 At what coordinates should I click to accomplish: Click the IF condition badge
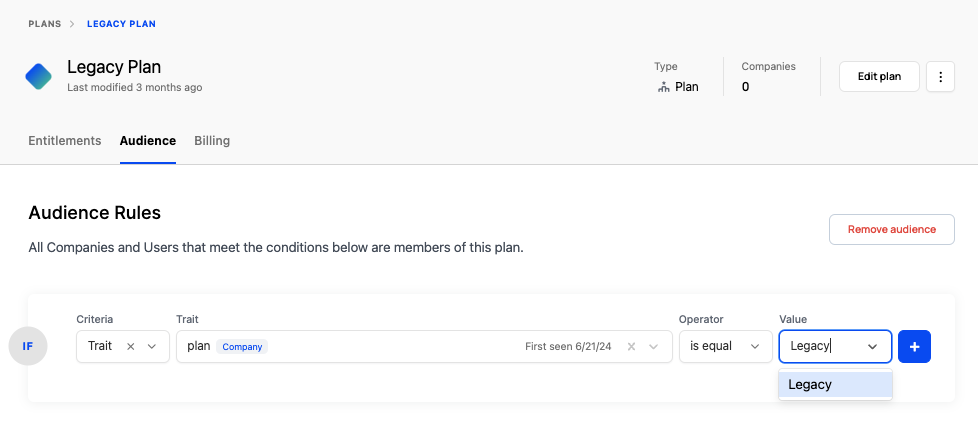pos(28,346)
